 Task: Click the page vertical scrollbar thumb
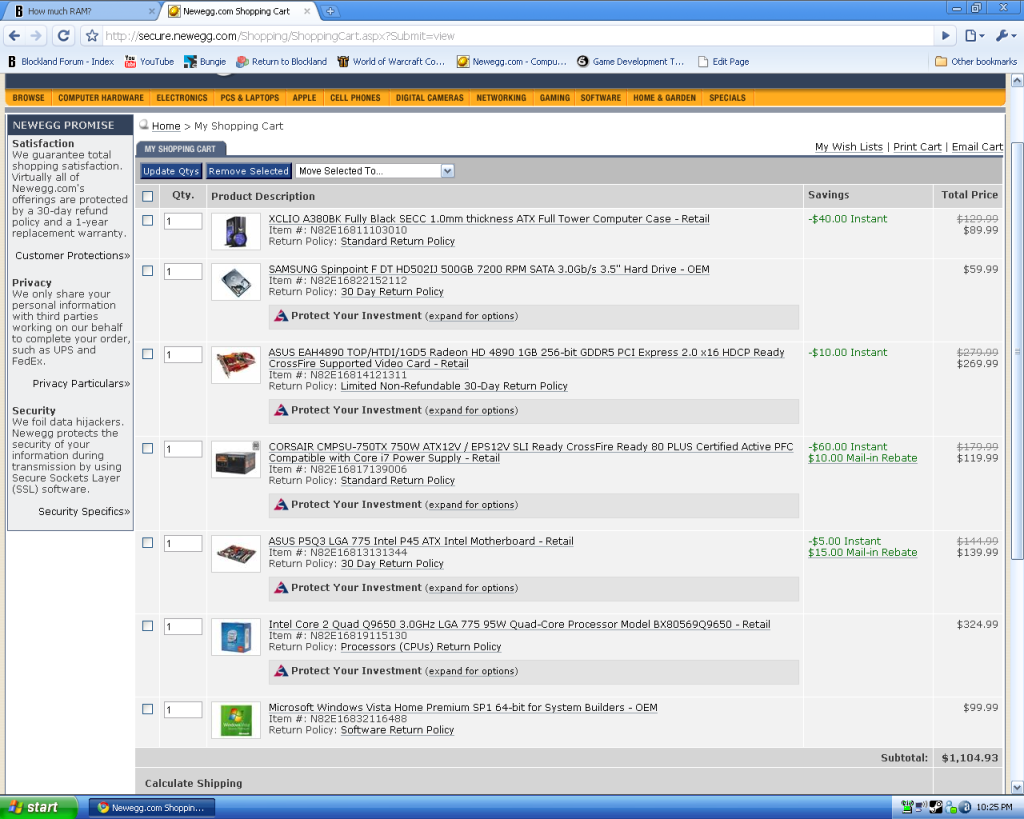point(1017,350)
